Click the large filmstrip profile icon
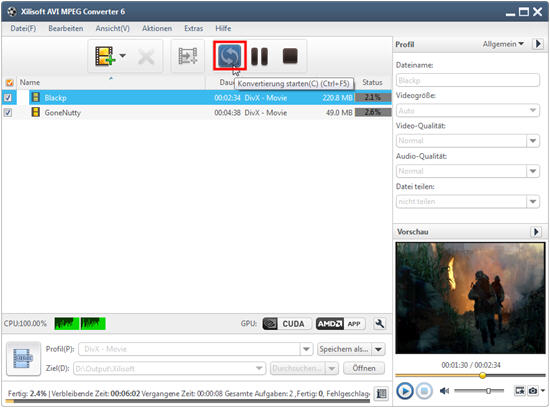This screenshot has height=408, width=550. pos(23,359)
